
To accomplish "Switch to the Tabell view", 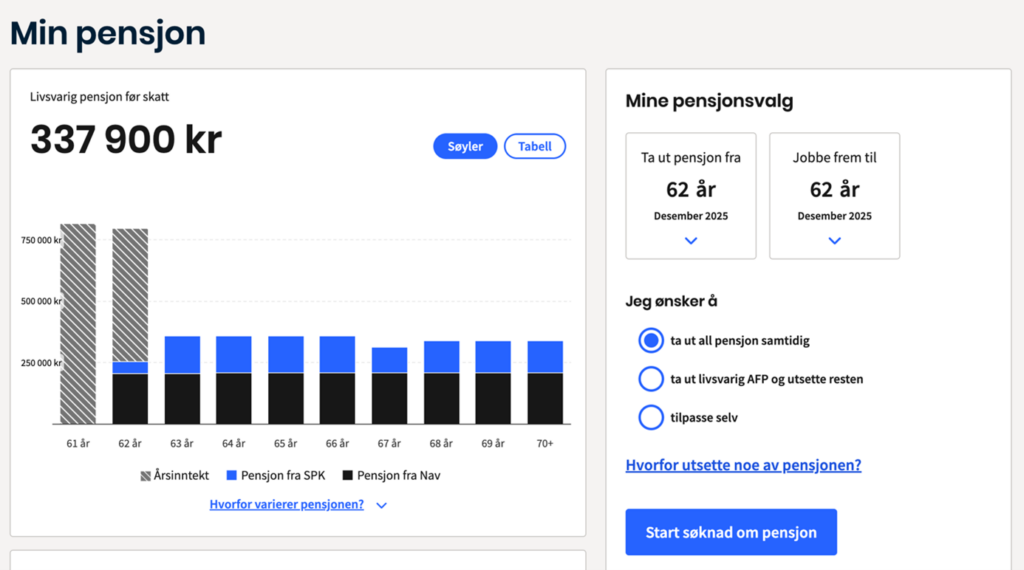I will (535, 146).
